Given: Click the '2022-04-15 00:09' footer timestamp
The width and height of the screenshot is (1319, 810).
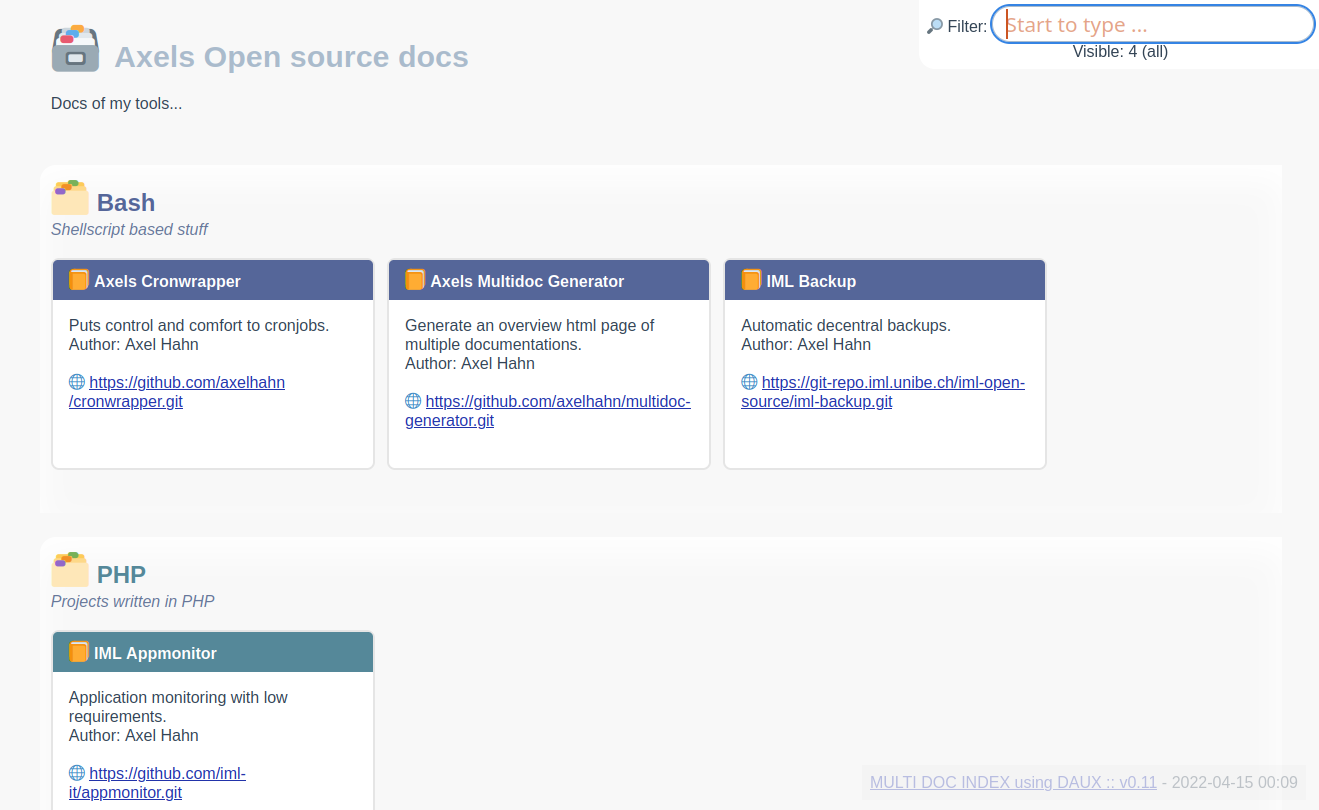Looking at the screenshot, I should [x=1234, y=782].
